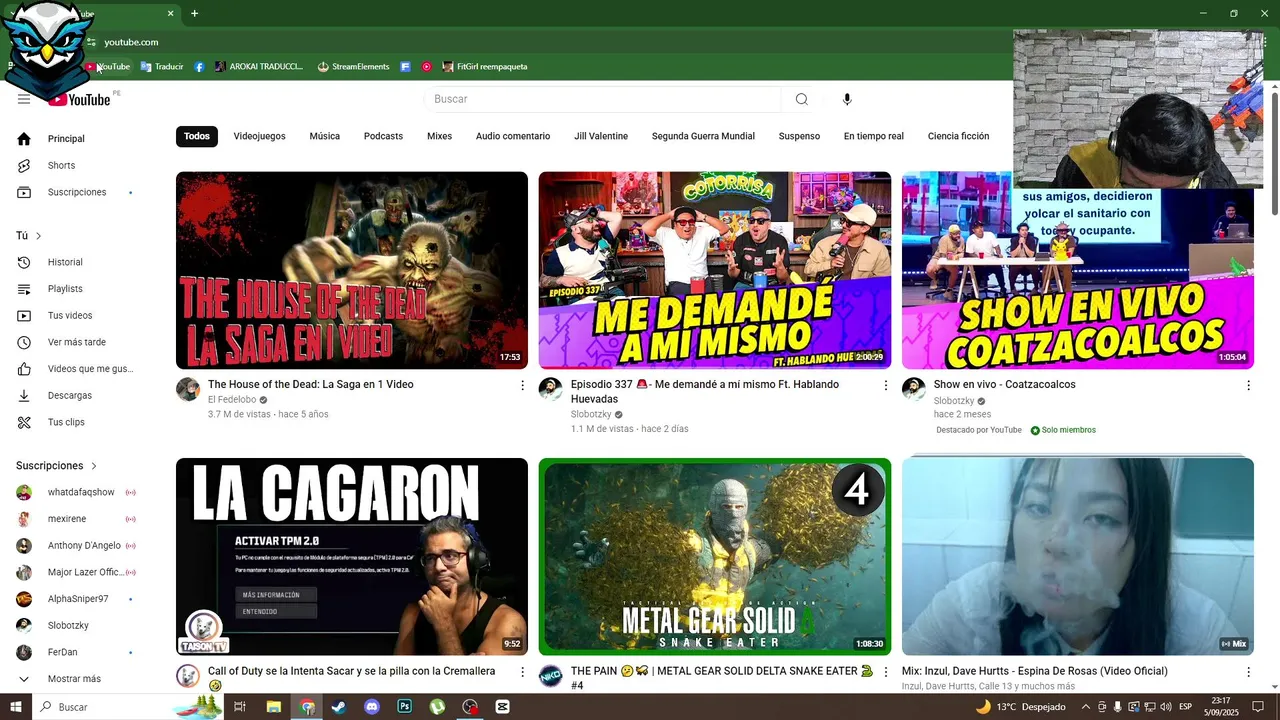Click The House of the Dead video title

click(310, 385)
